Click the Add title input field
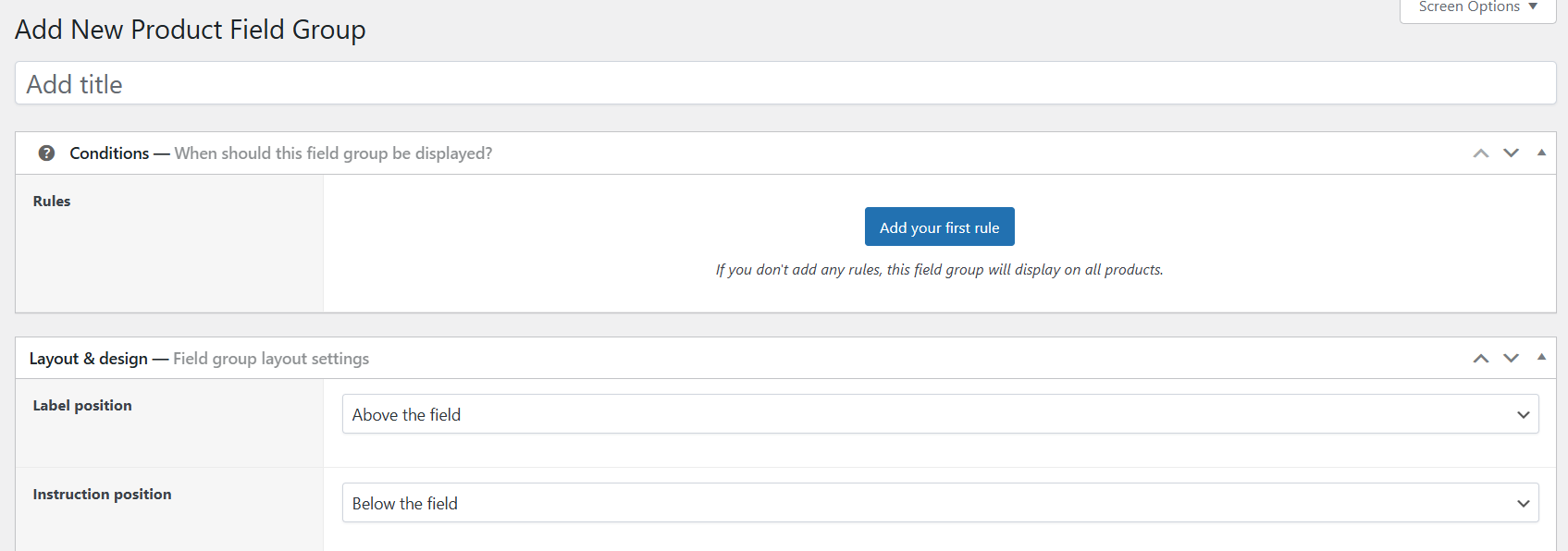 click(x=785, y=83)
